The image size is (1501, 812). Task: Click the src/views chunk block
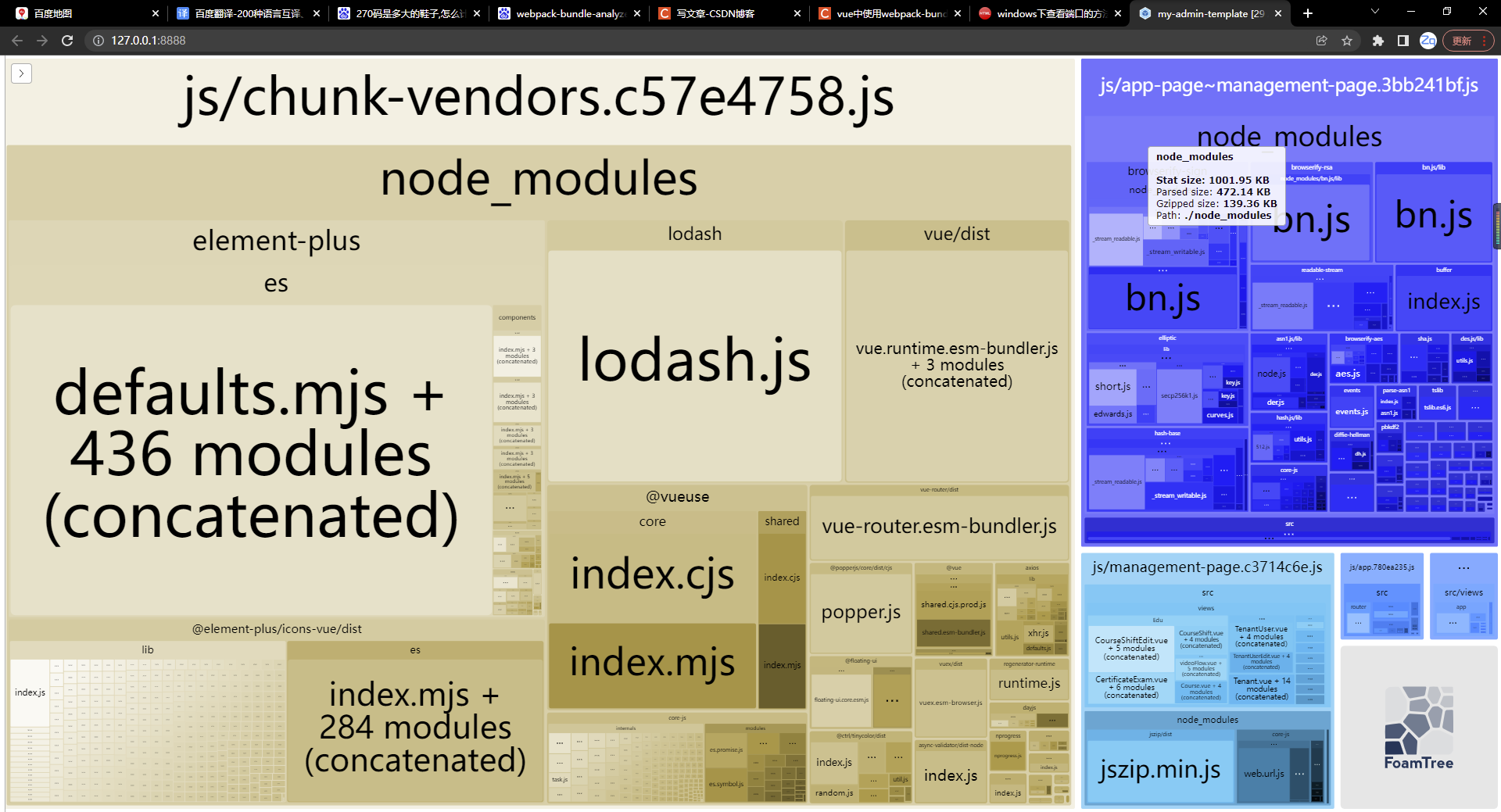[1463, 596]
